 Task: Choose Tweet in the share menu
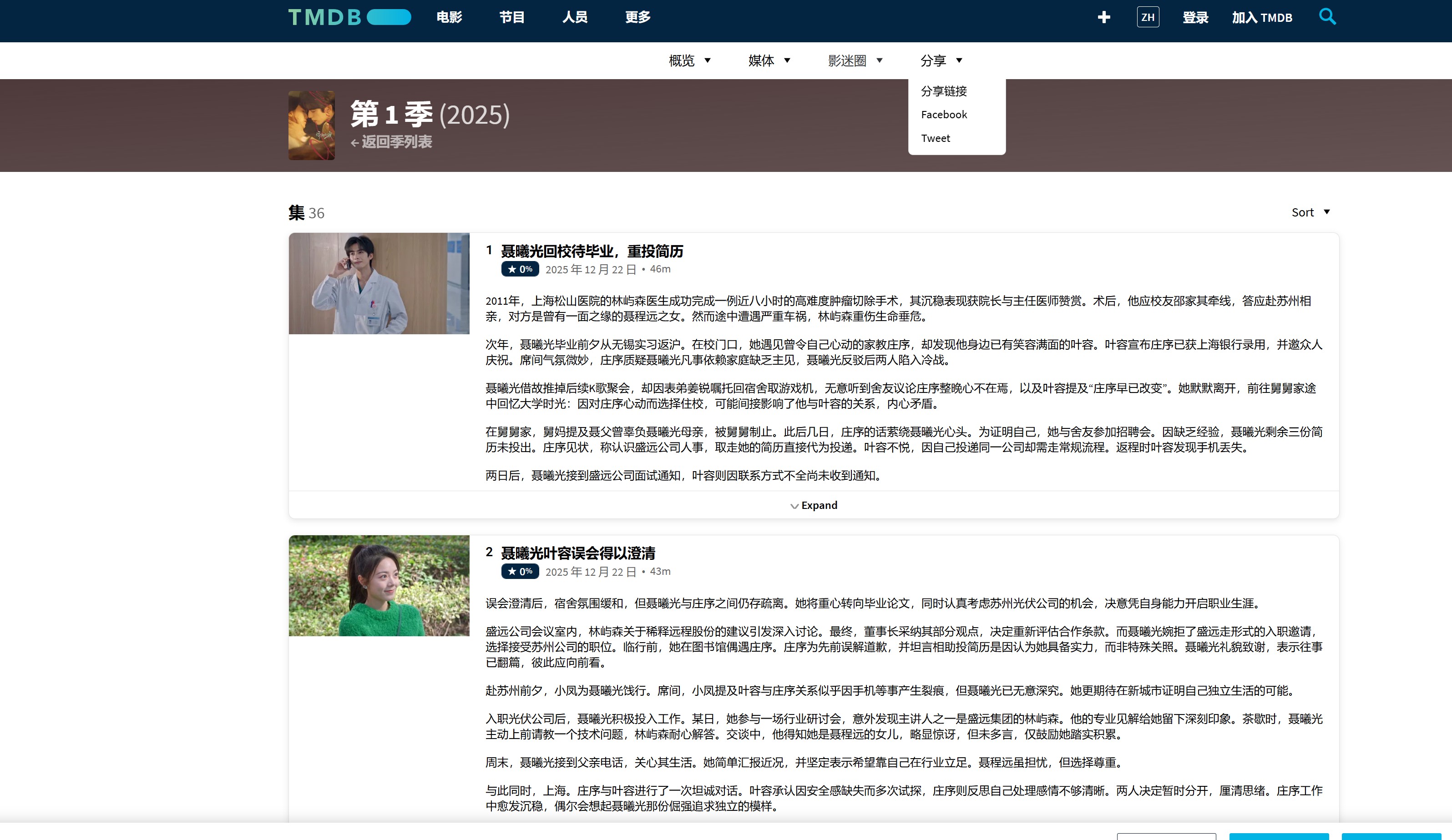coord(935,138)
